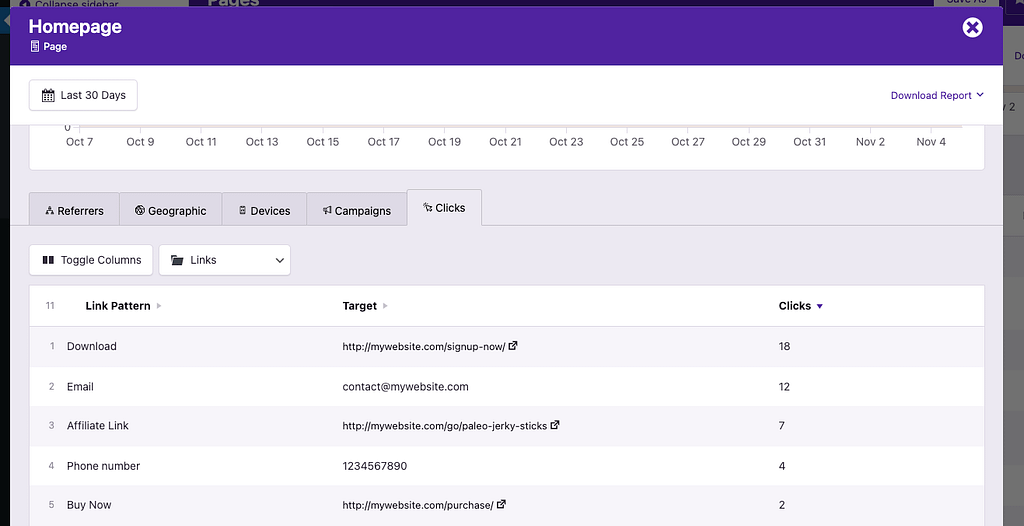The width and height of the screenshot is (1024, 526).
Task: Sort by Link Pattern column header
Action: pyautogui.click(x=123, y=306)
